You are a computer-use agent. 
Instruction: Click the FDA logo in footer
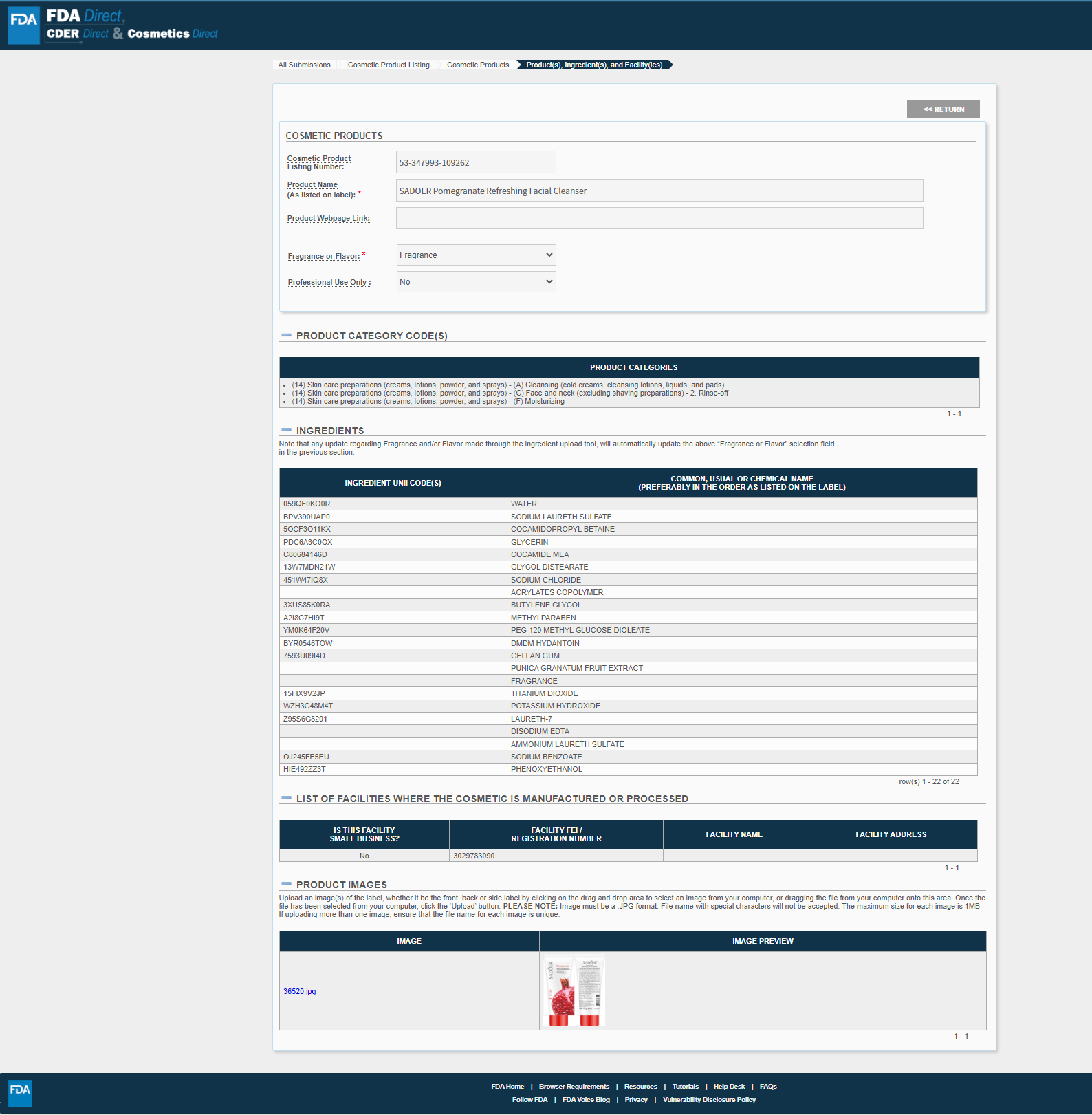coord(20,1092)
